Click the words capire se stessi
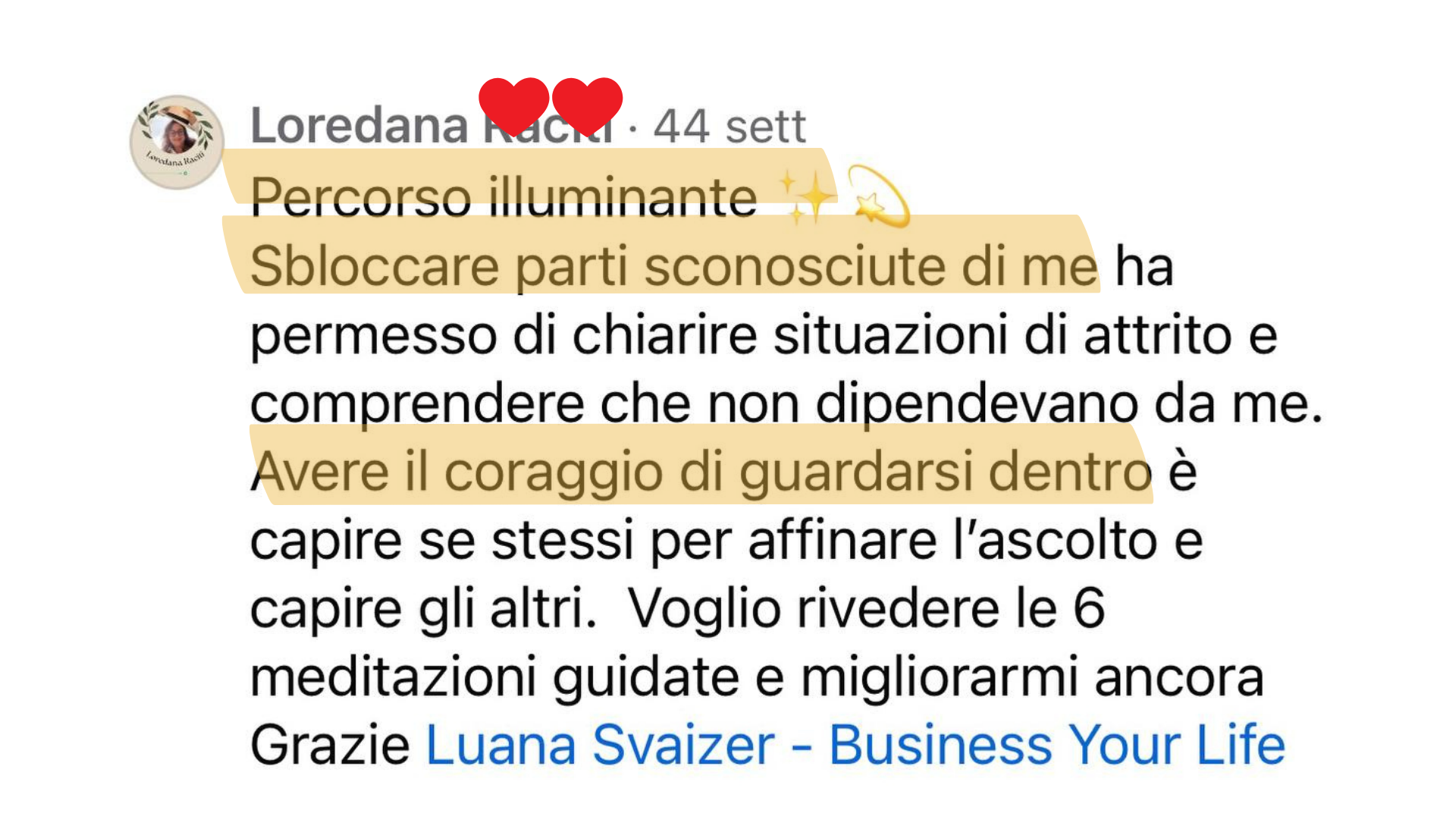This screenshot has height=819, width=1456. click(x=442, y=541)
